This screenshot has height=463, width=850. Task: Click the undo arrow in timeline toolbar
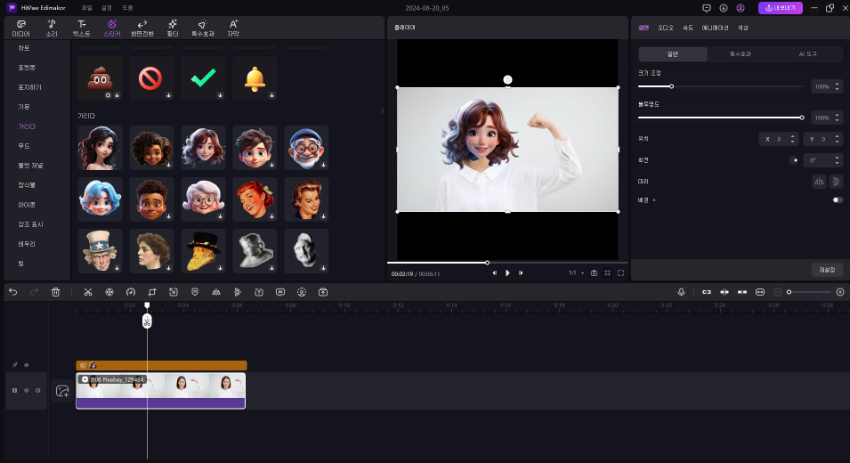pyautogui.click(x=13, y=292)
